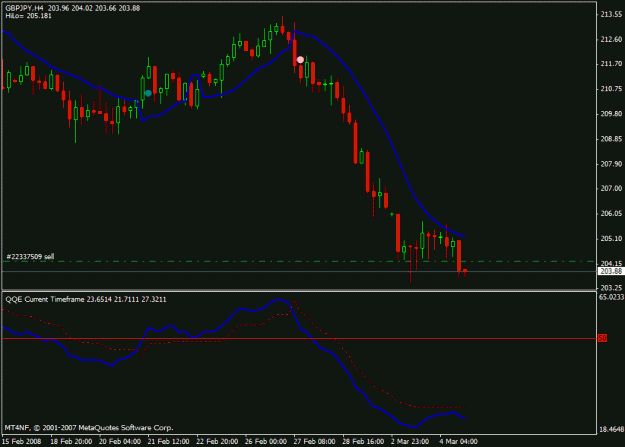Click the GBPJPY,H4 chart title text
This screenshot has height=447, width=625.
click(24, 8)
